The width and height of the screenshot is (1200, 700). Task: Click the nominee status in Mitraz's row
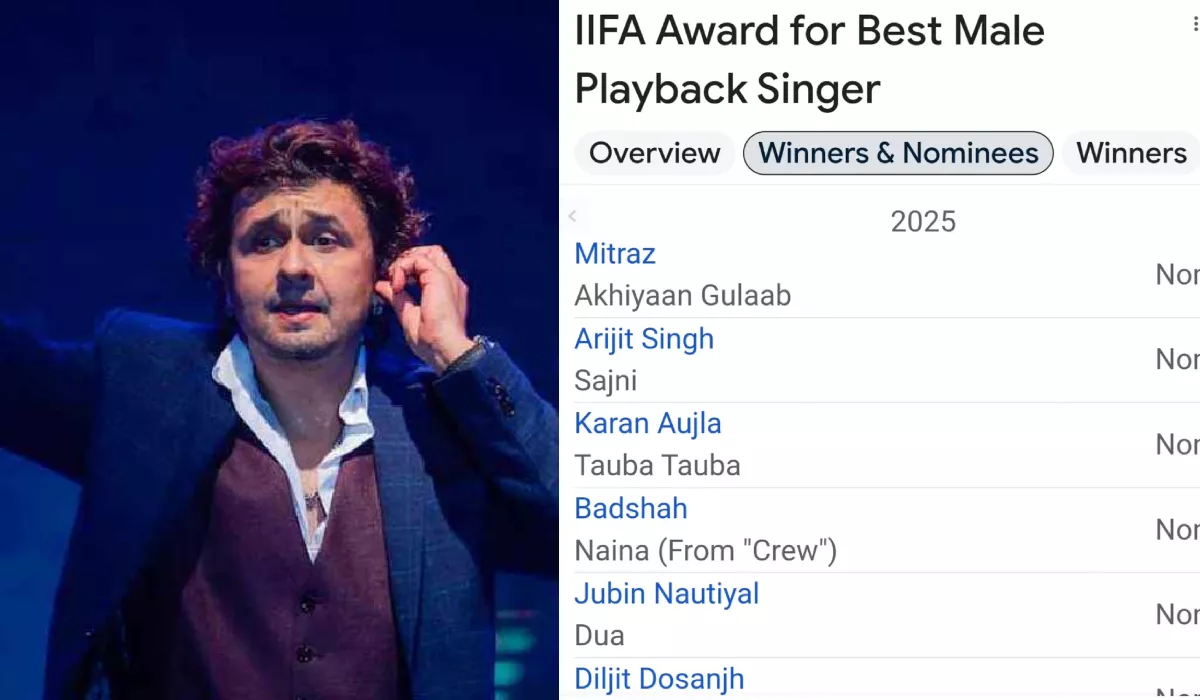(1177, 275)
